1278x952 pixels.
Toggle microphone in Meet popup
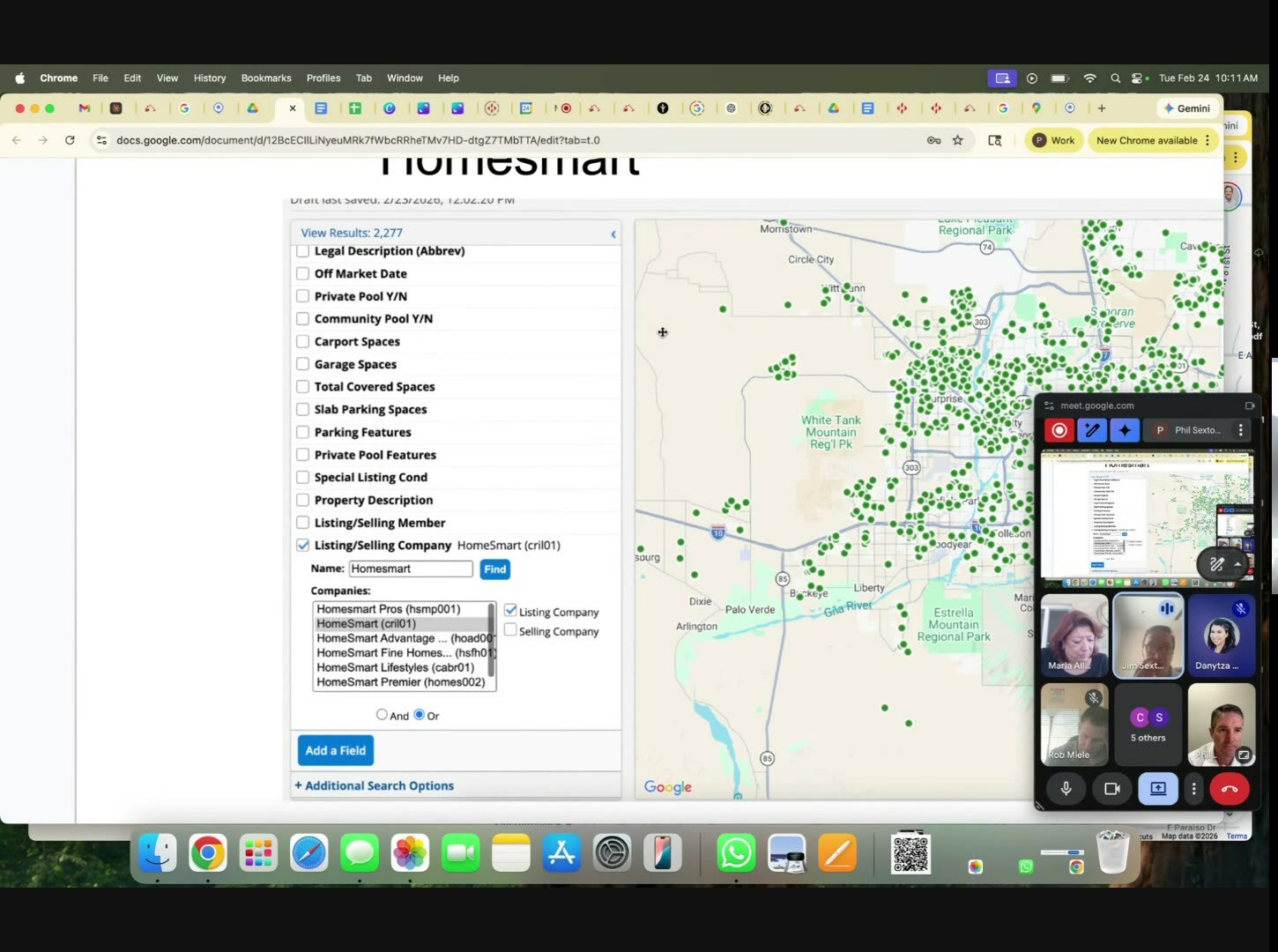click(1066, 789)
